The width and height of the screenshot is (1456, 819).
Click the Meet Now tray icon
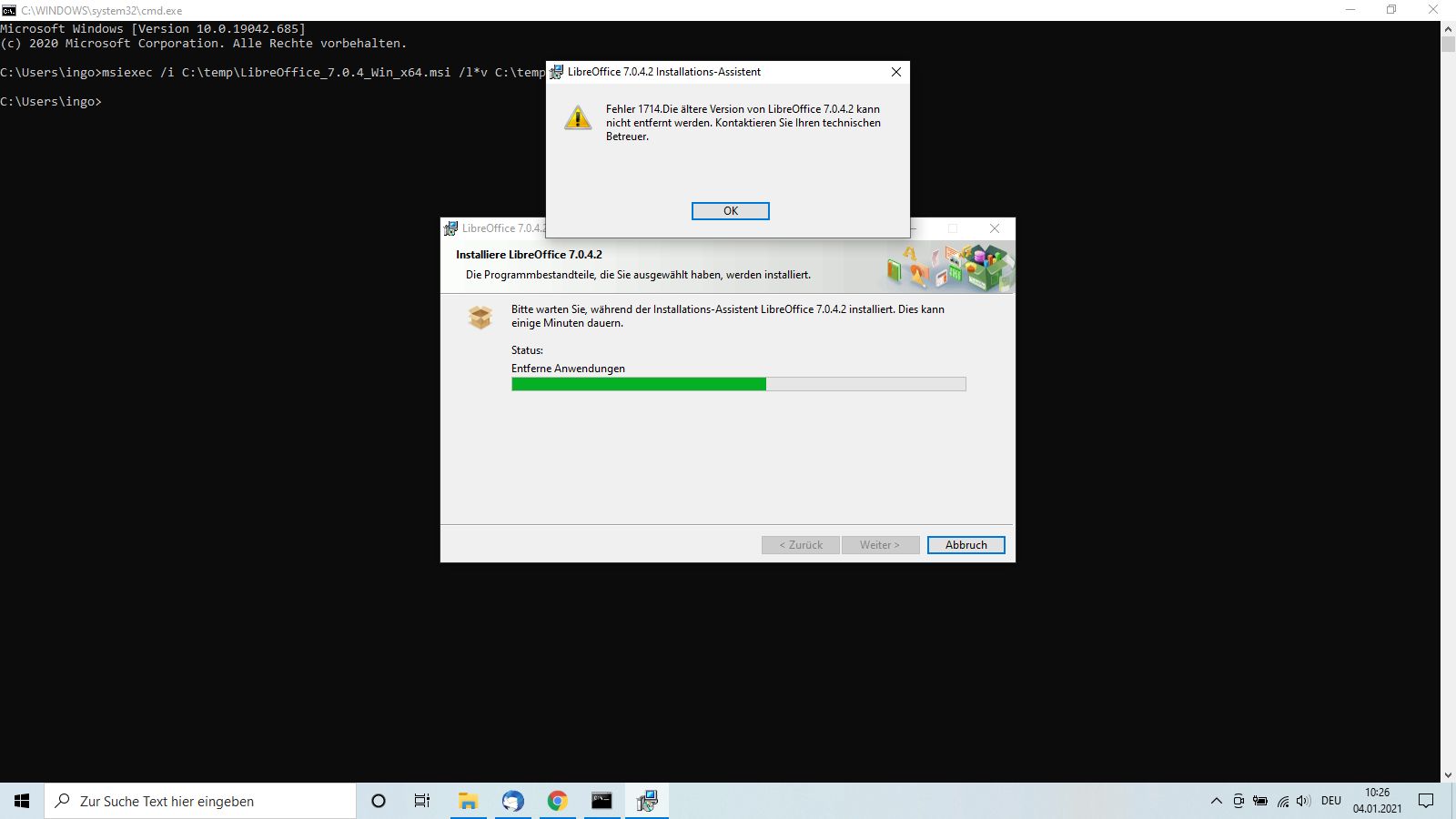[x=1239, y=801]
